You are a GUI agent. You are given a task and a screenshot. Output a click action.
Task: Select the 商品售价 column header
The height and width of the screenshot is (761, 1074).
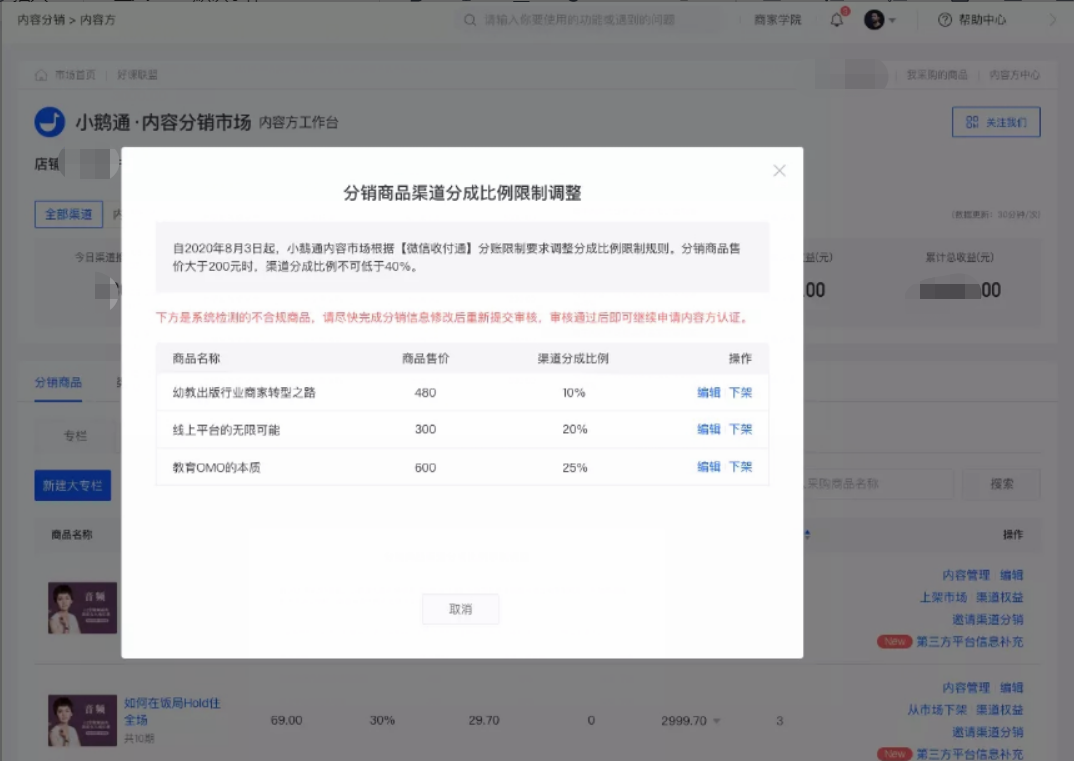[x=425, y=358]
